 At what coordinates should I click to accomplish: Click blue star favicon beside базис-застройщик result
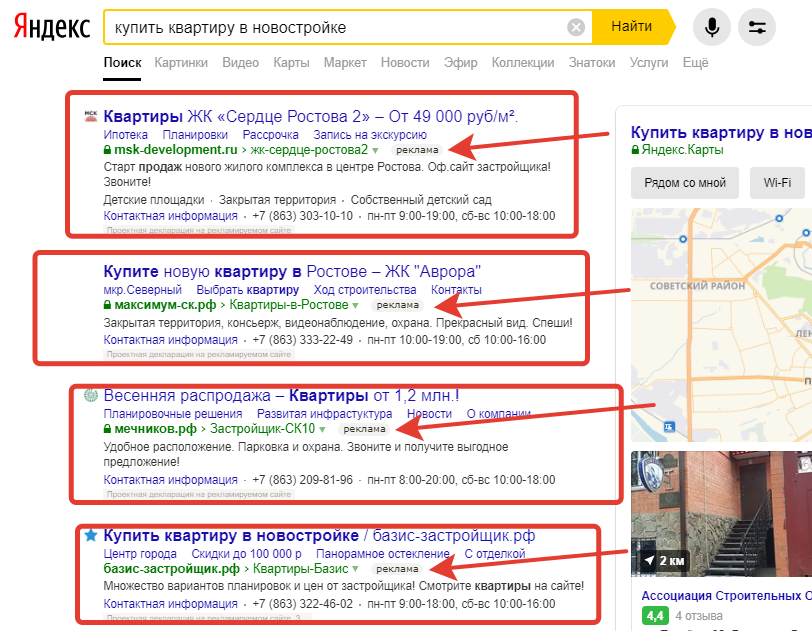91,535
